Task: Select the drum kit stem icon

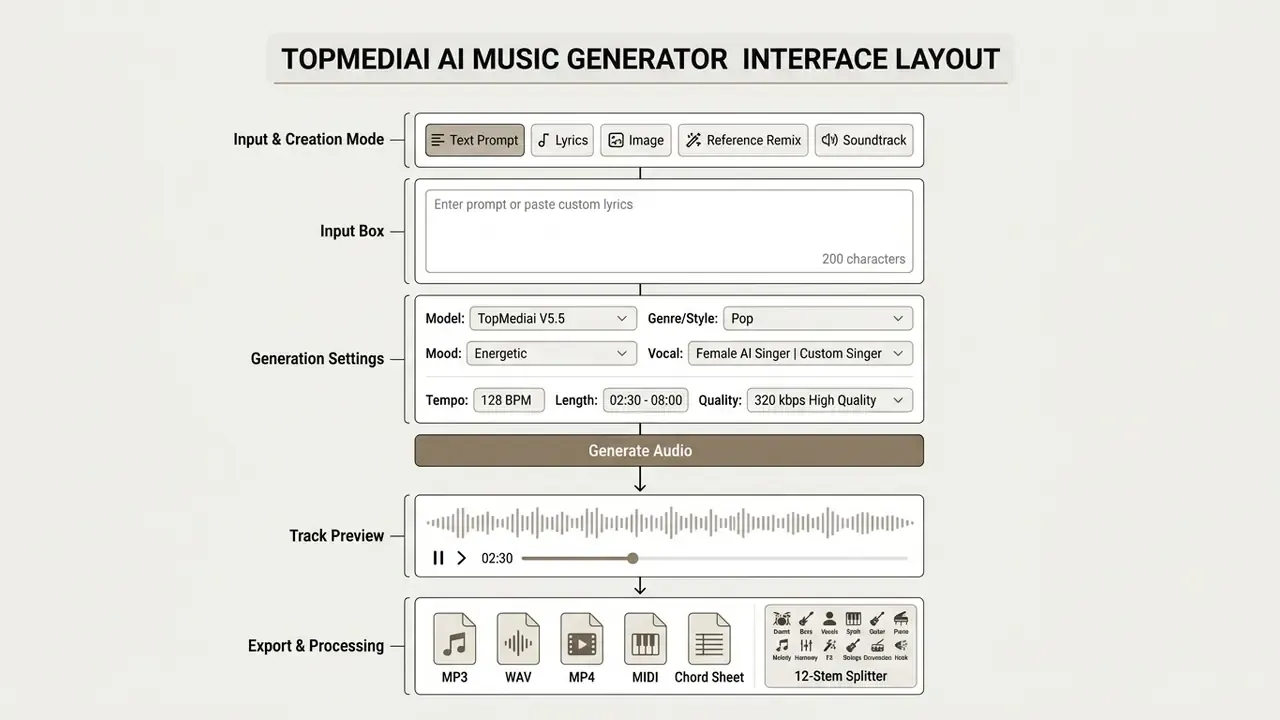Action: [781, 619]
